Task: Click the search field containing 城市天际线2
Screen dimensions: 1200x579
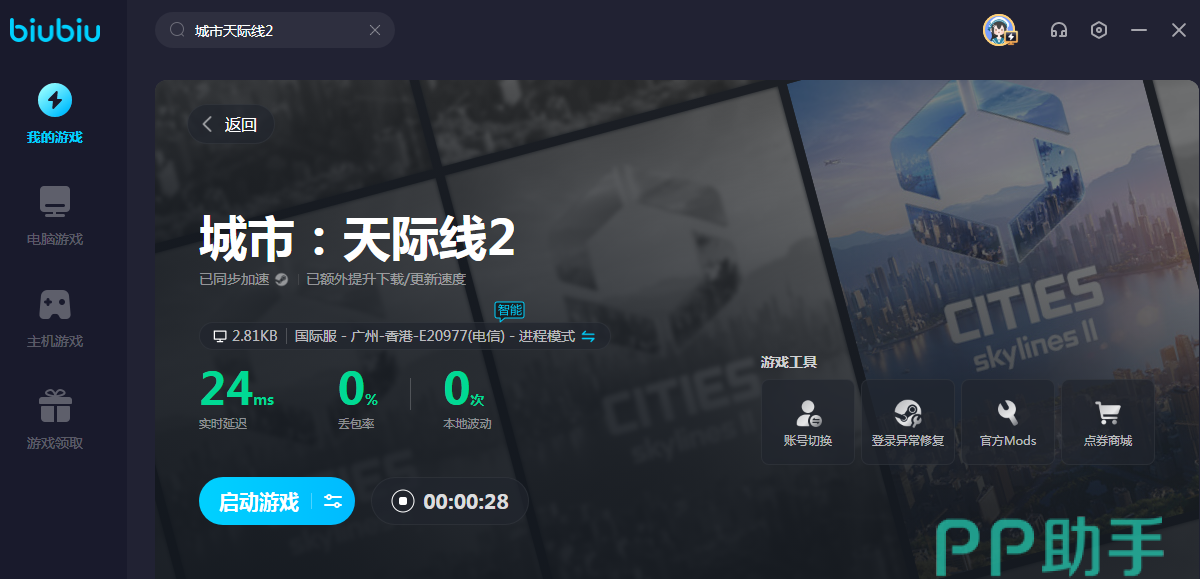Action: 270,30
